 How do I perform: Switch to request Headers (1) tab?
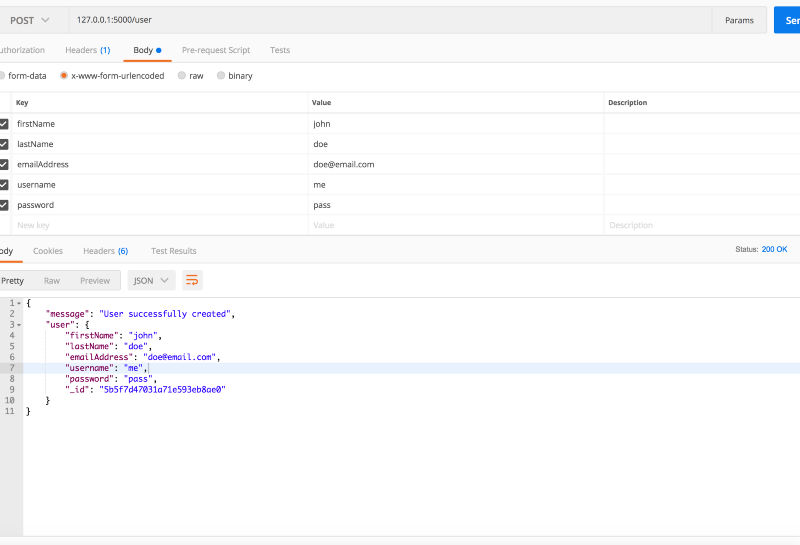point(88,50)
